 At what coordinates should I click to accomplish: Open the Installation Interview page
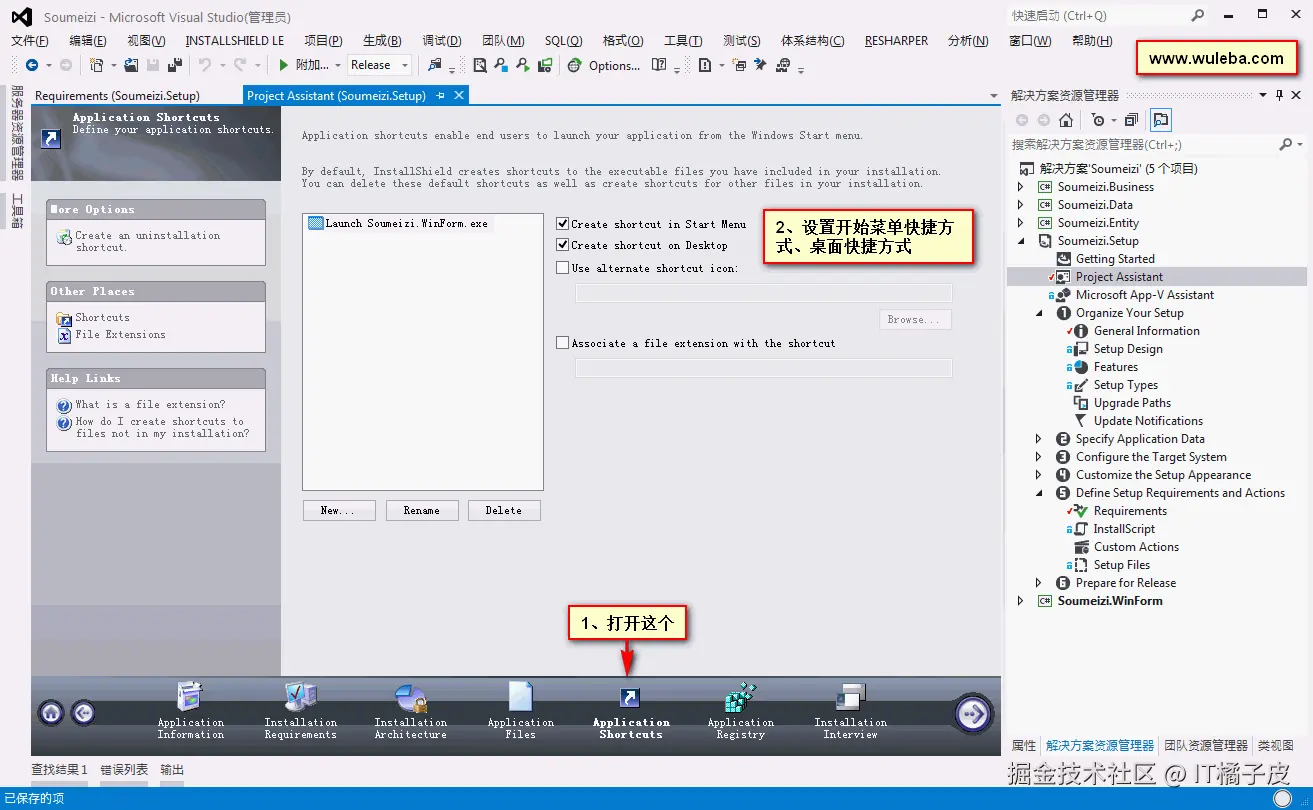point(849,710)
